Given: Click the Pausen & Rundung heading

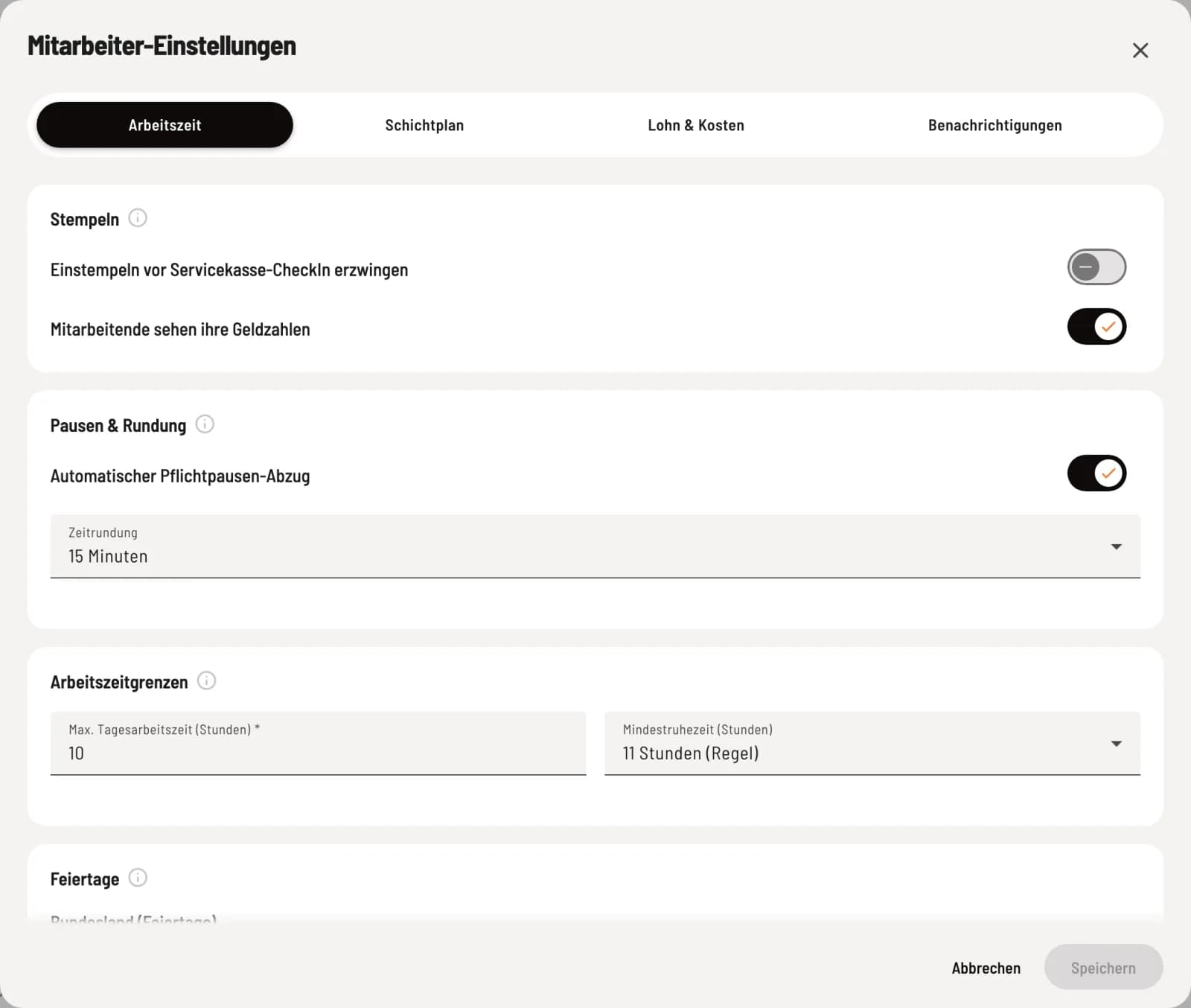Looking at the screenshot, I should coord(118,426).
